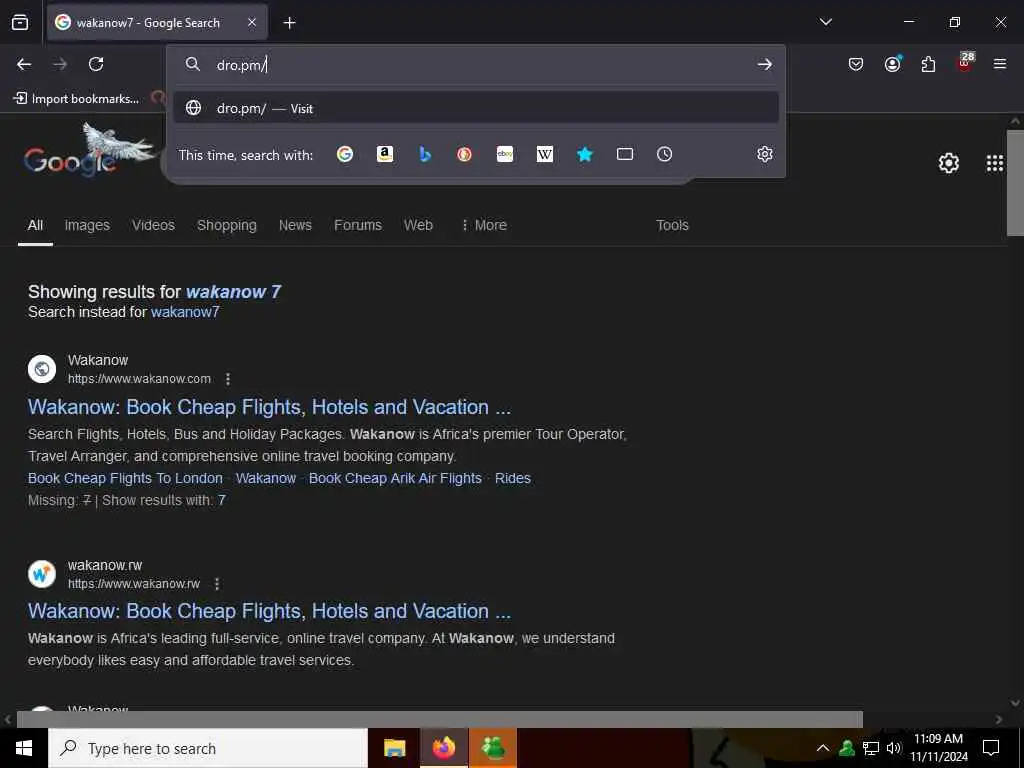The height and width of the screenshot is (768, 1024).
Task: Search this time with Google
Action: click(x=345, y=154)
